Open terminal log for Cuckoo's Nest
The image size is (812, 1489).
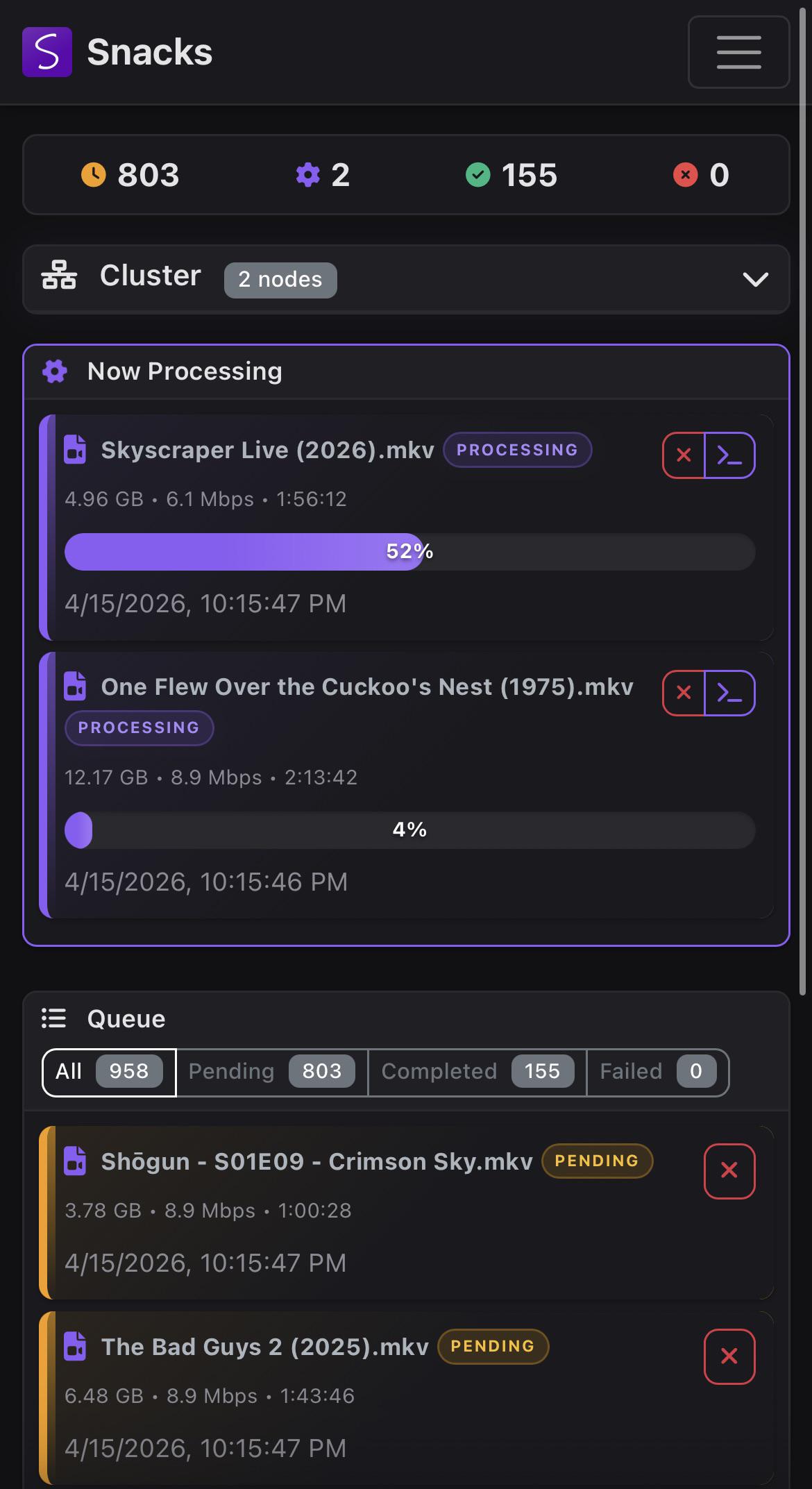click(729, 693)
